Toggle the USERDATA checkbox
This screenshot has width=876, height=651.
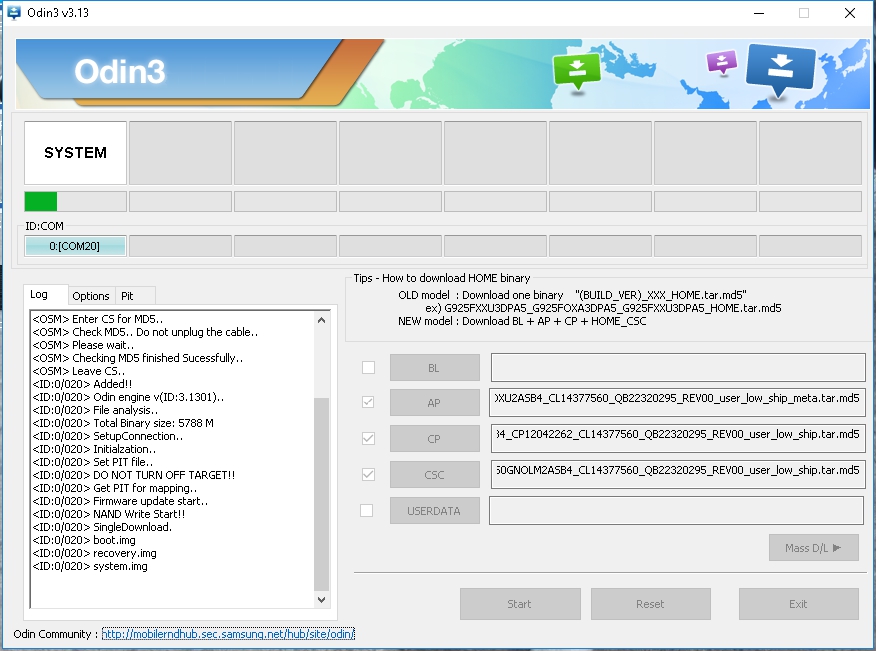coord(366,511)
